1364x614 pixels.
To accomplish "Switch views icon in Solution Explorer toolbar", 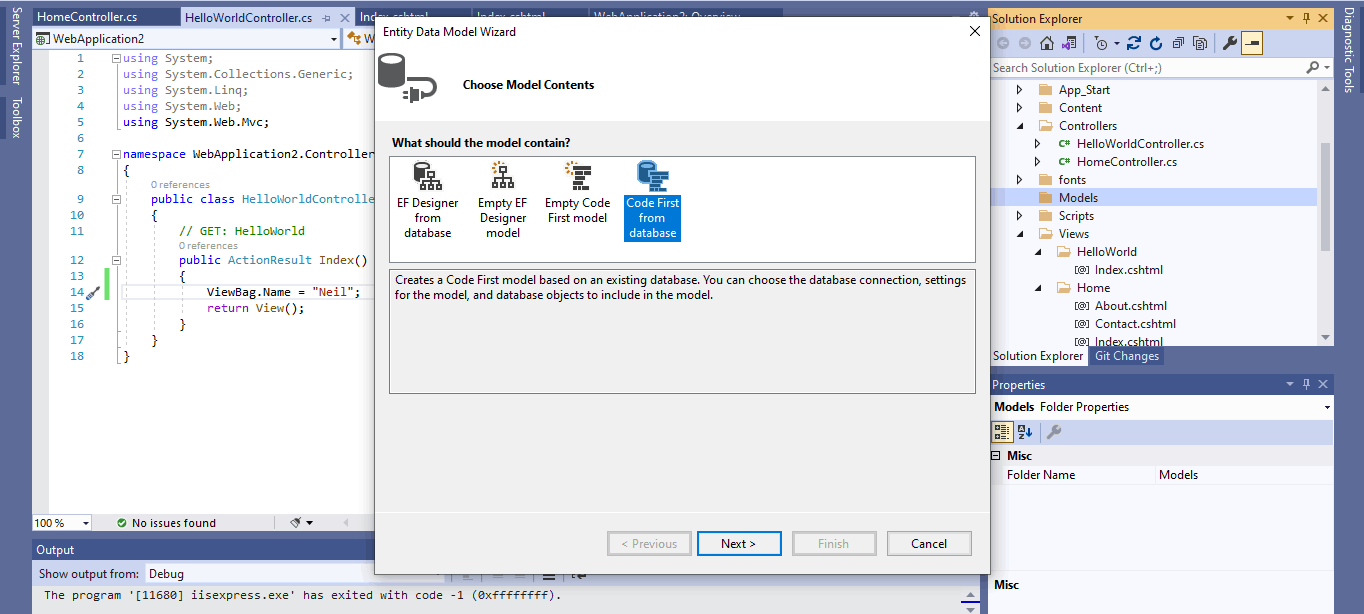I will [x=1069, y=44].
